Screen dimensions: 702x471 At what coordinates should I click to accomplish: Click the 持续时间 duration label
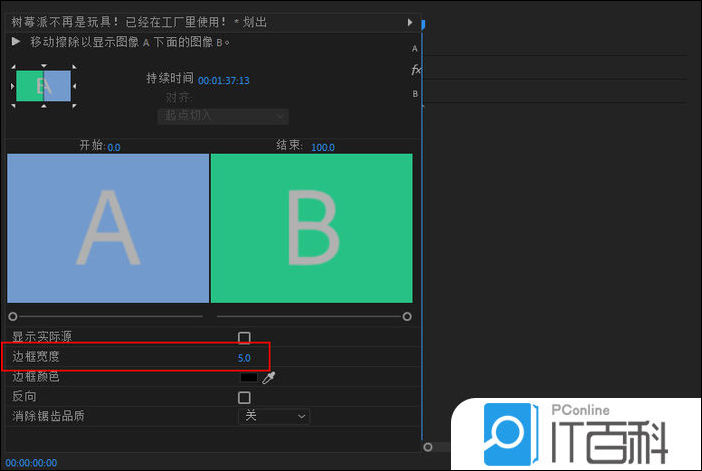[170, 78]
